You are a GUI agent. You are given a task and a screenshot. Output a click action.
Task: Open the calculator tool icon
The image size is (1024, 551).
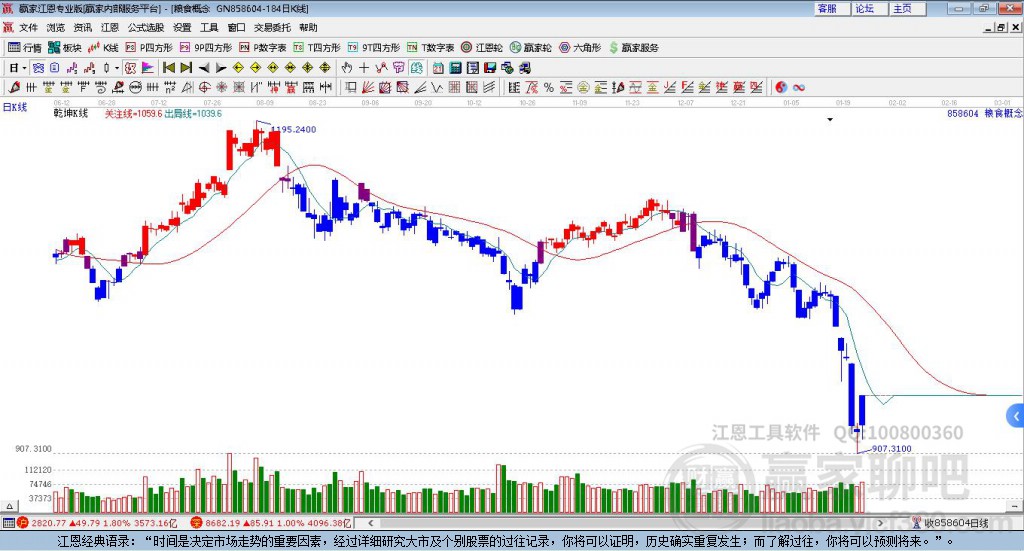pyautogui.click(x=456, y=68)
